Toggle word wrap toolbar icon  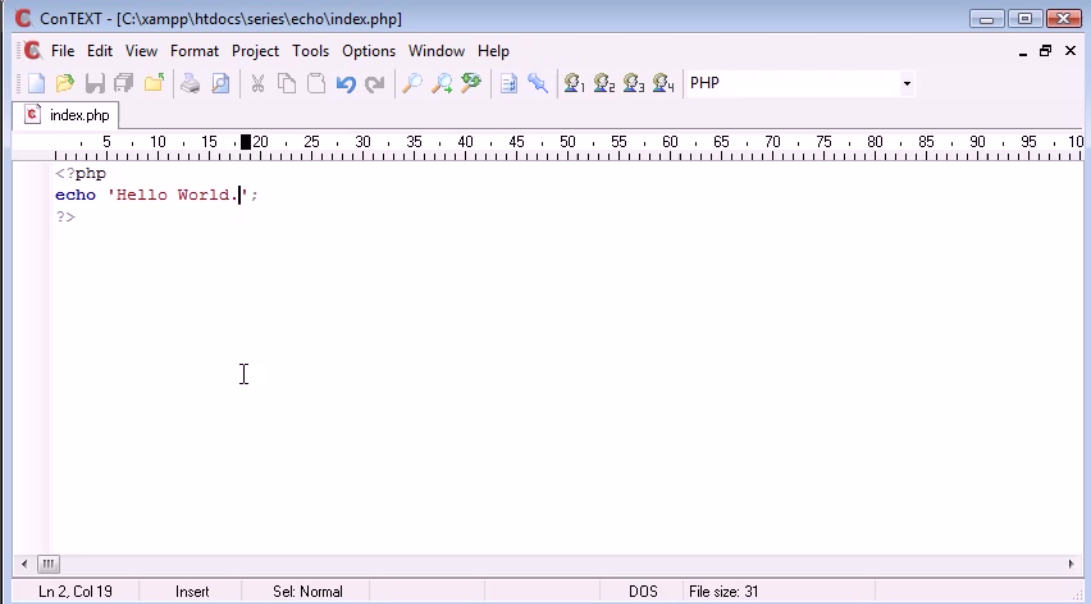tap(509, 84)
